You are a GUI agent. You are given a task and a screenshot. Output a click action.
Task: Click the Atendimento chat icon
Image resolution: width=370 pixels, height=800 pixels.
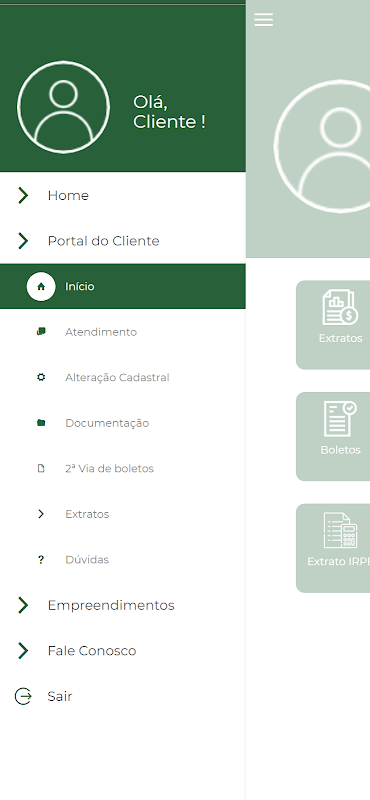tap(41, 332)
